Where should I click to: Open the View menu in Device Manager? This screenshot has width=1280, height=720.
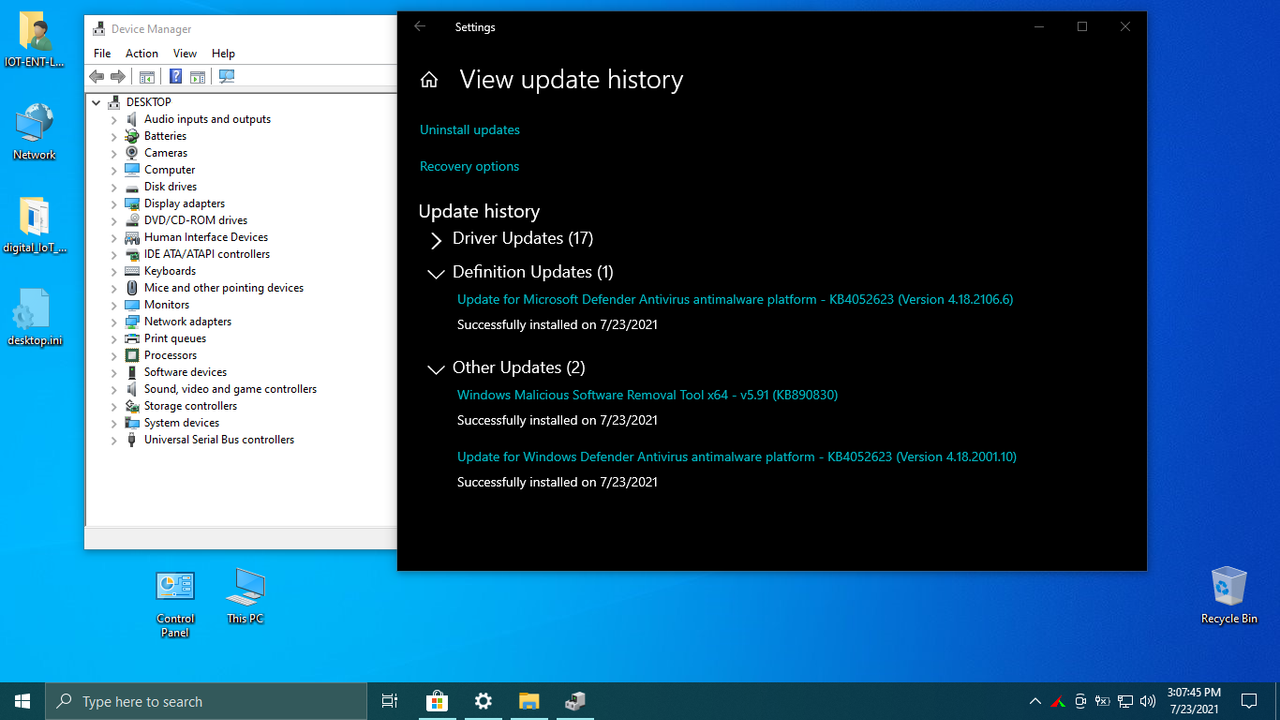185,53
